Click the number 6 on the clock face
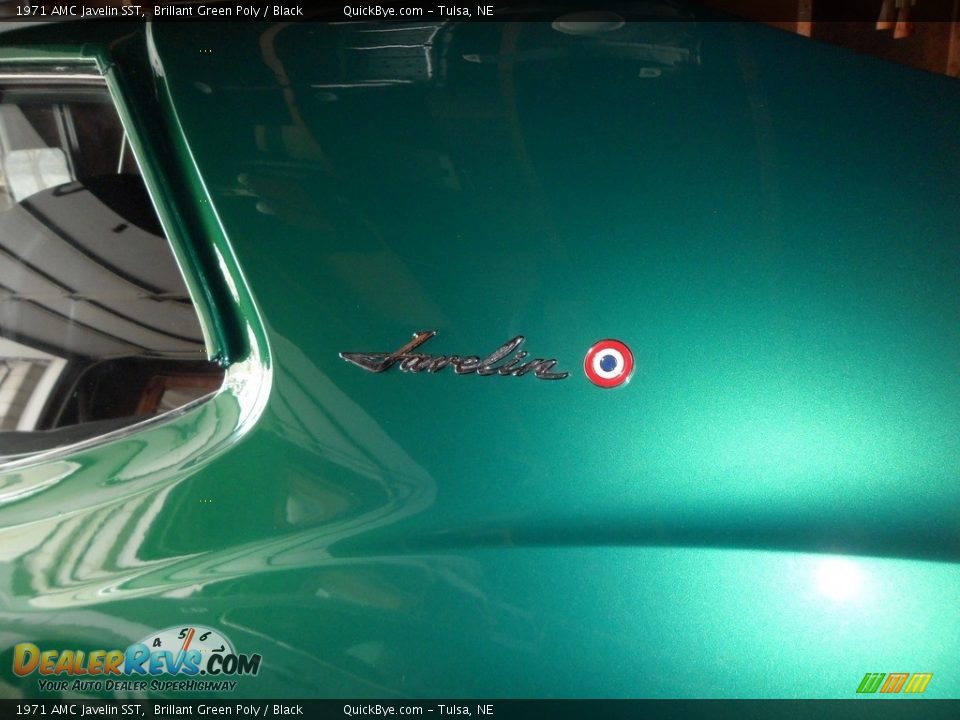The image size is (960, 720). 205,635
